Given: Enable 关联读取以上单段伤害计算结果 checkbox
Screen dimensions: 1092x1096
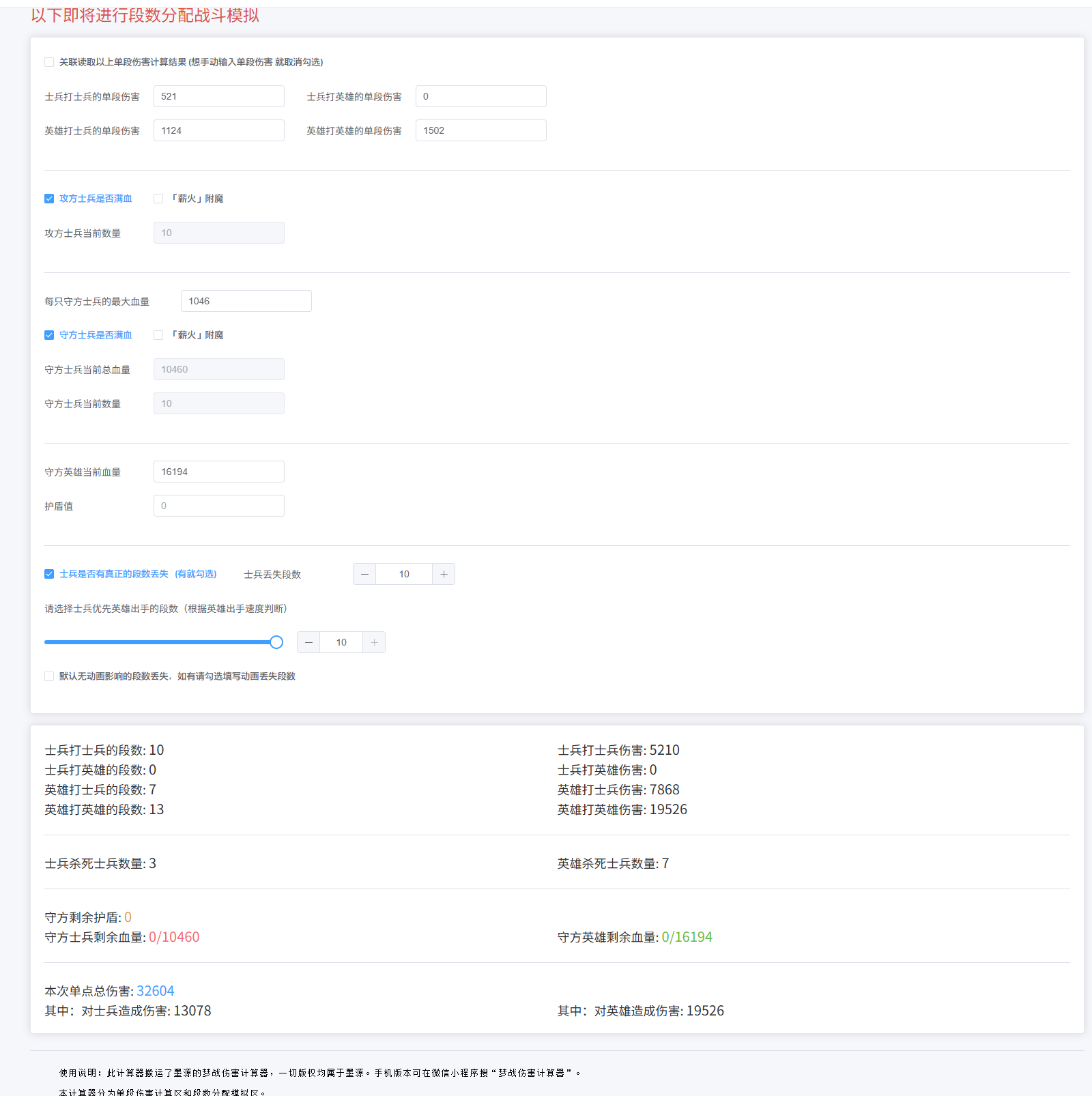Looking at the screenshot, I should pyautogui.click(x=49, y=62).
